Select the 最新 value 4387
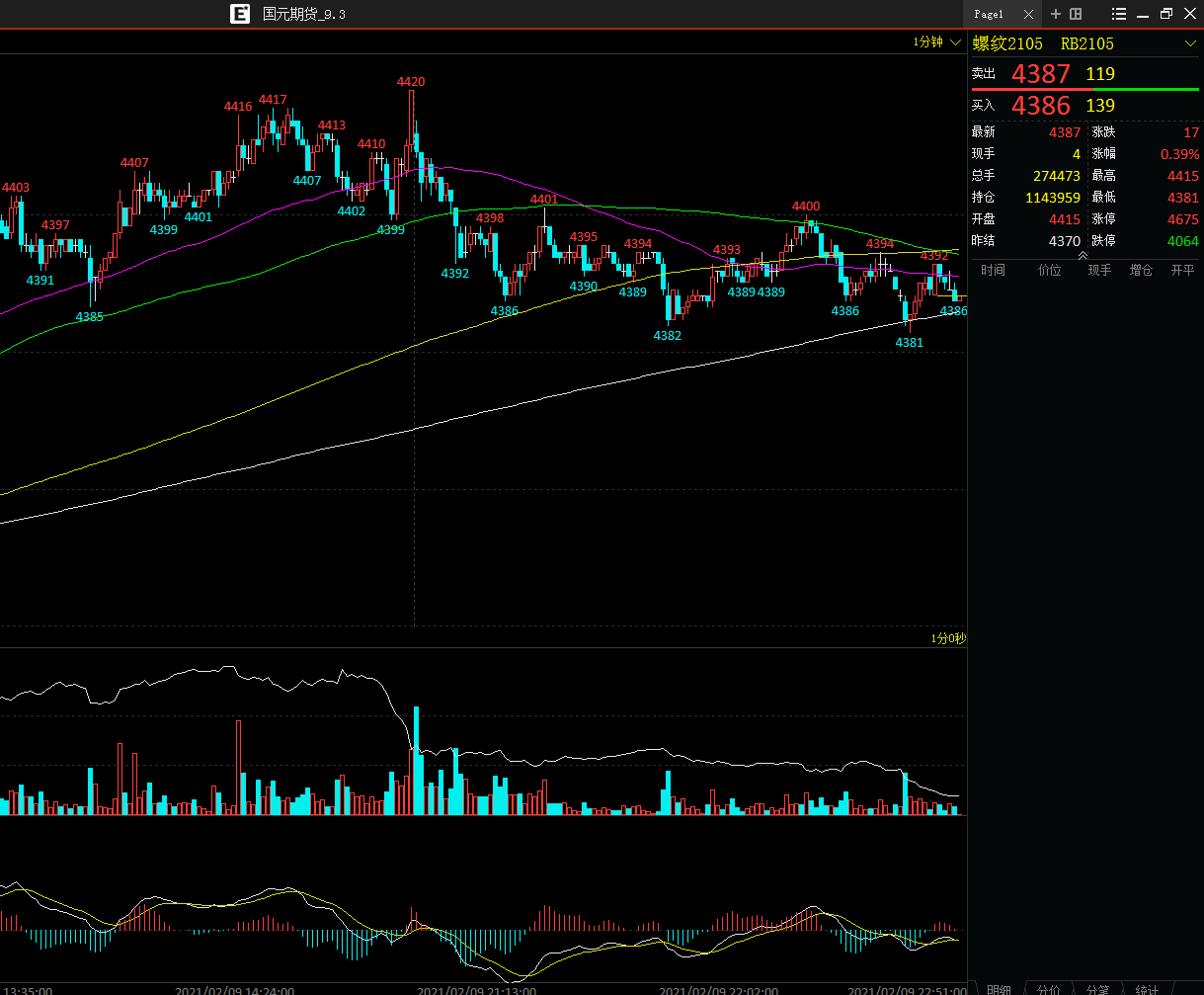The height and width of the screenshot is (995, 1204). point(1065,132)
